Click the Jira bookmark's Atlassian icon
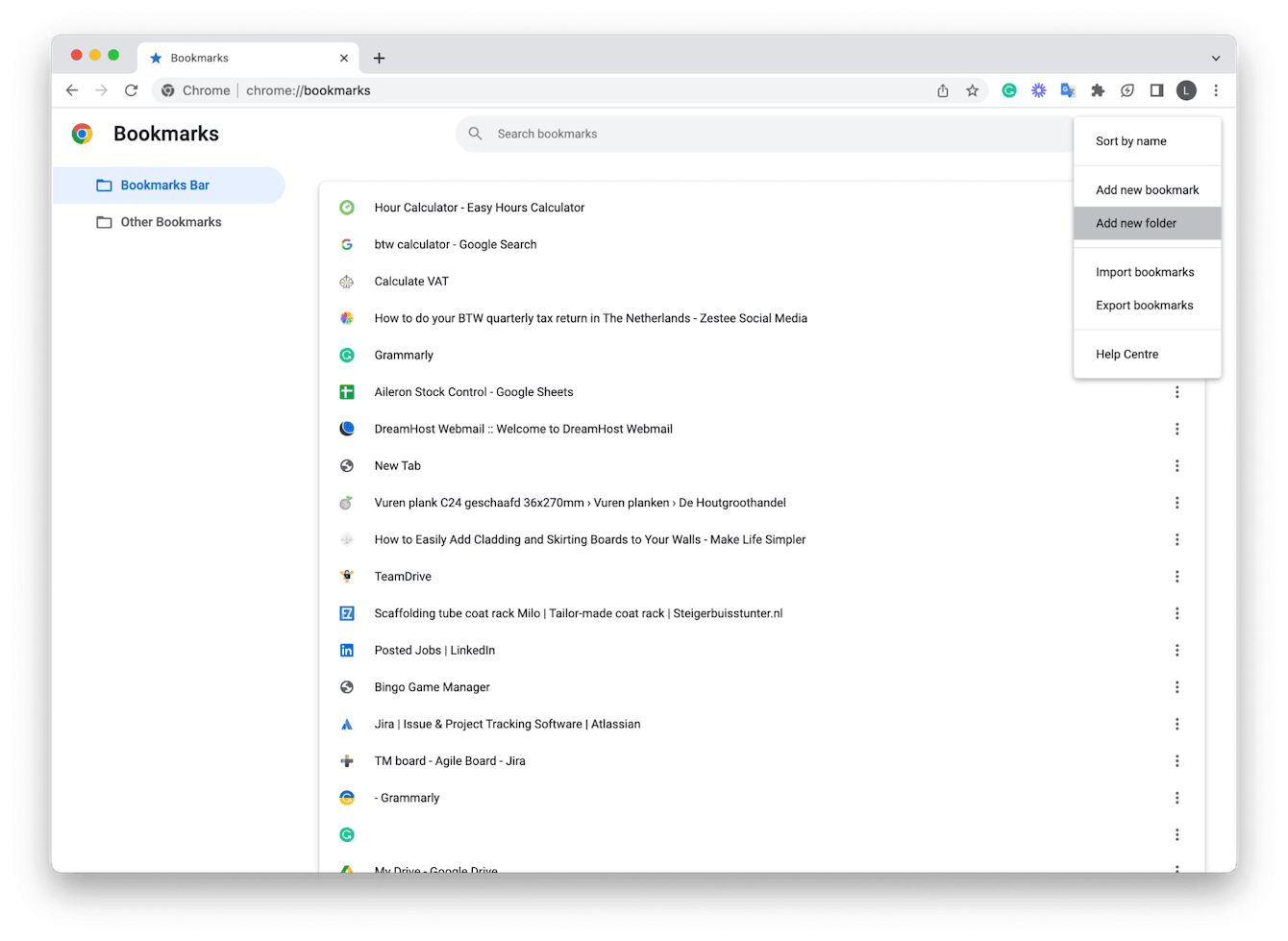The image size is (1288, 941). [347, 724]
